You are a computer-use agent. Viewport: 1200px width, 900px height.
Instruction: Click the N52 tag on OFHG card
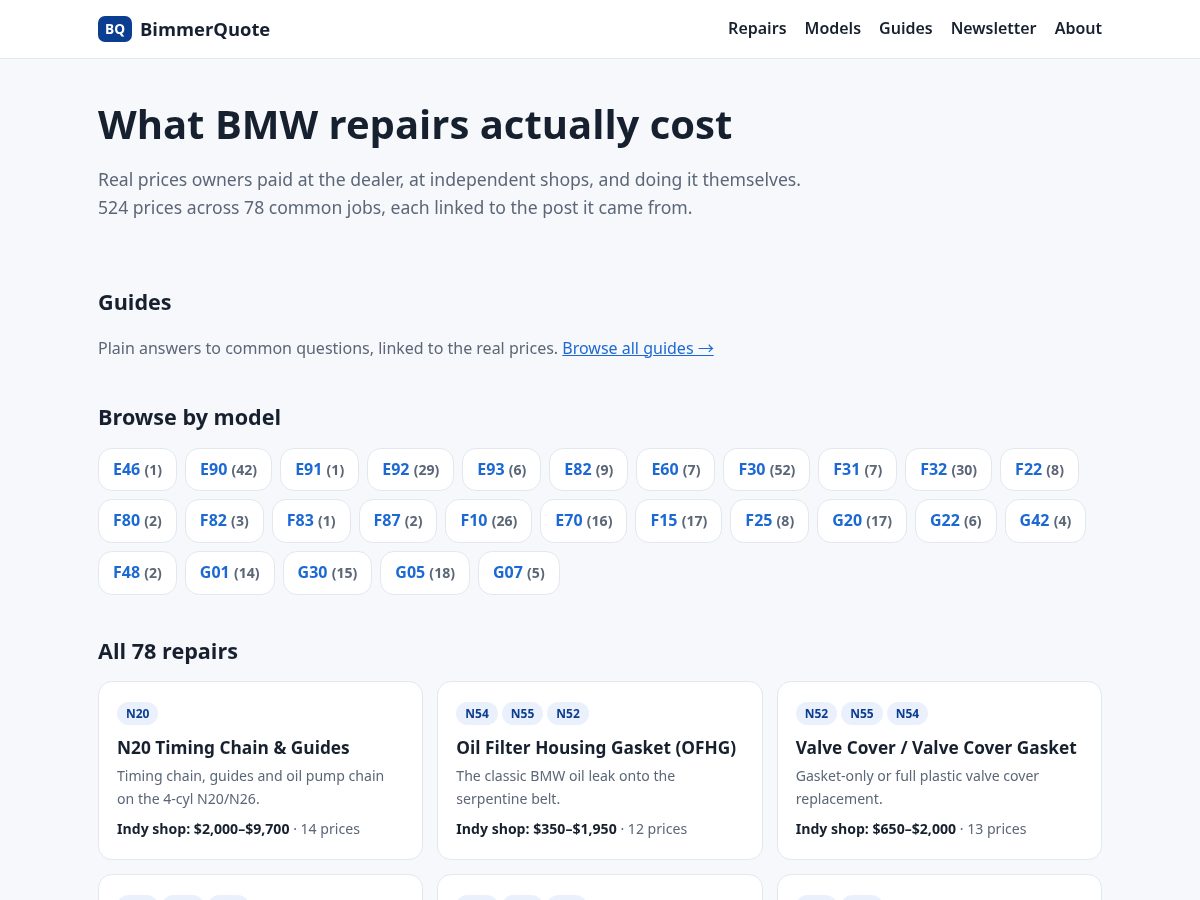[568, 713]
